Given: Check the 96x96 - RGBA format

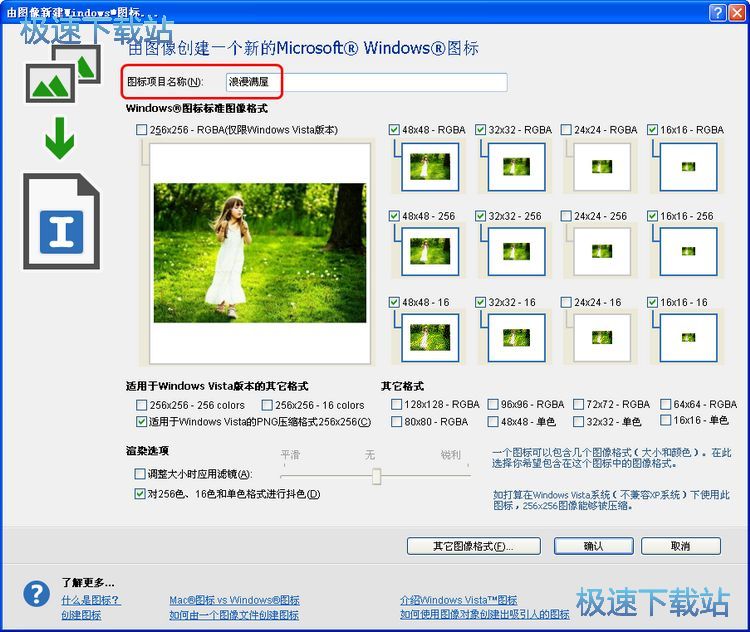Looking at the screenshot, I should [x=493, y=404].
